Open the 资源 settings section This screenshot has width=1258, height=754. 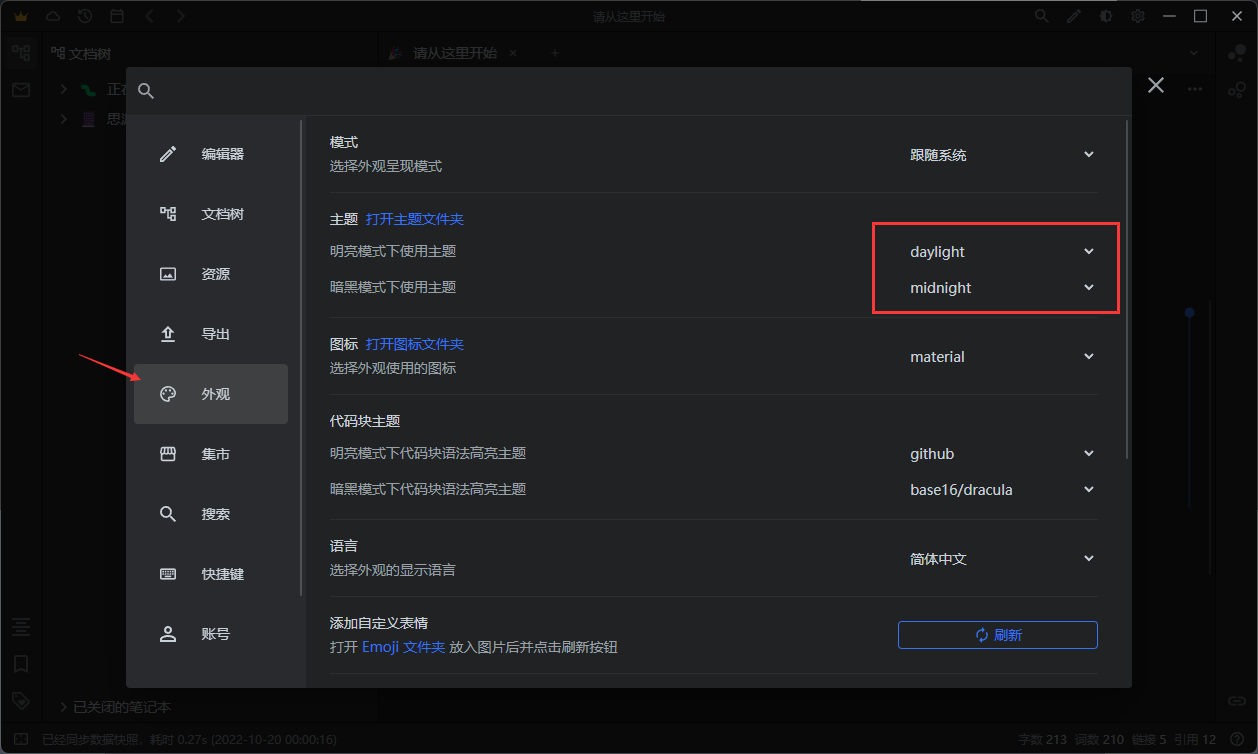coord(211,274)
